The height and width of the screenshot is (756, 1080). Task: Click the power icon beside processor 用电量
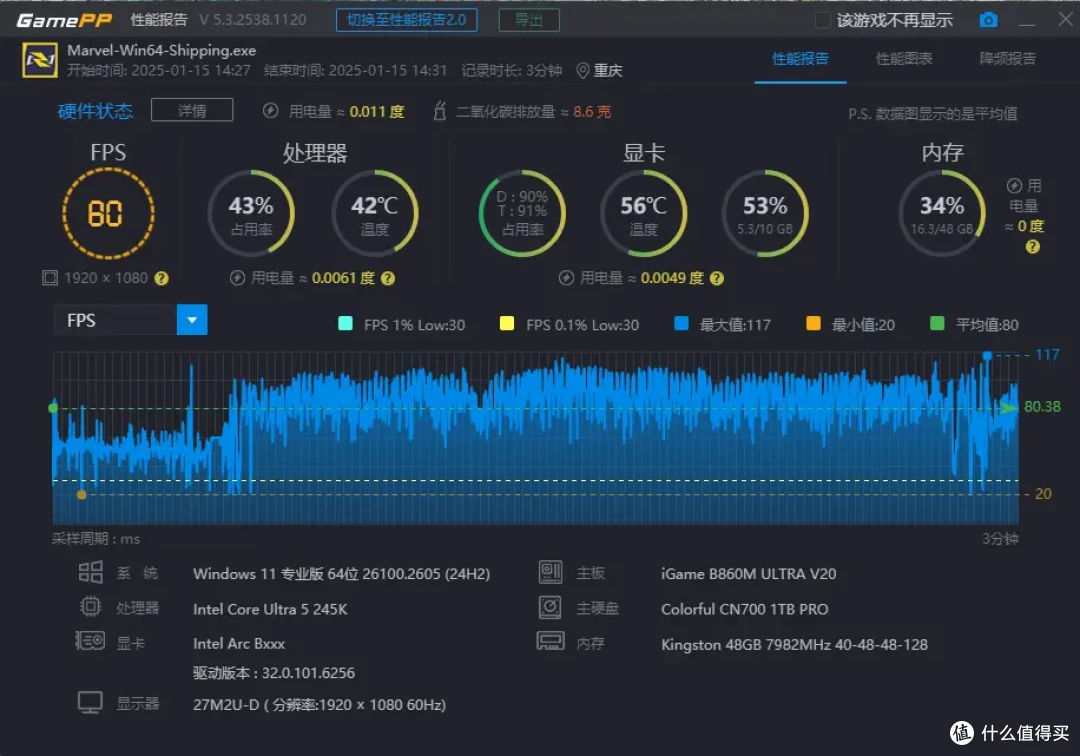click(238, 278)
